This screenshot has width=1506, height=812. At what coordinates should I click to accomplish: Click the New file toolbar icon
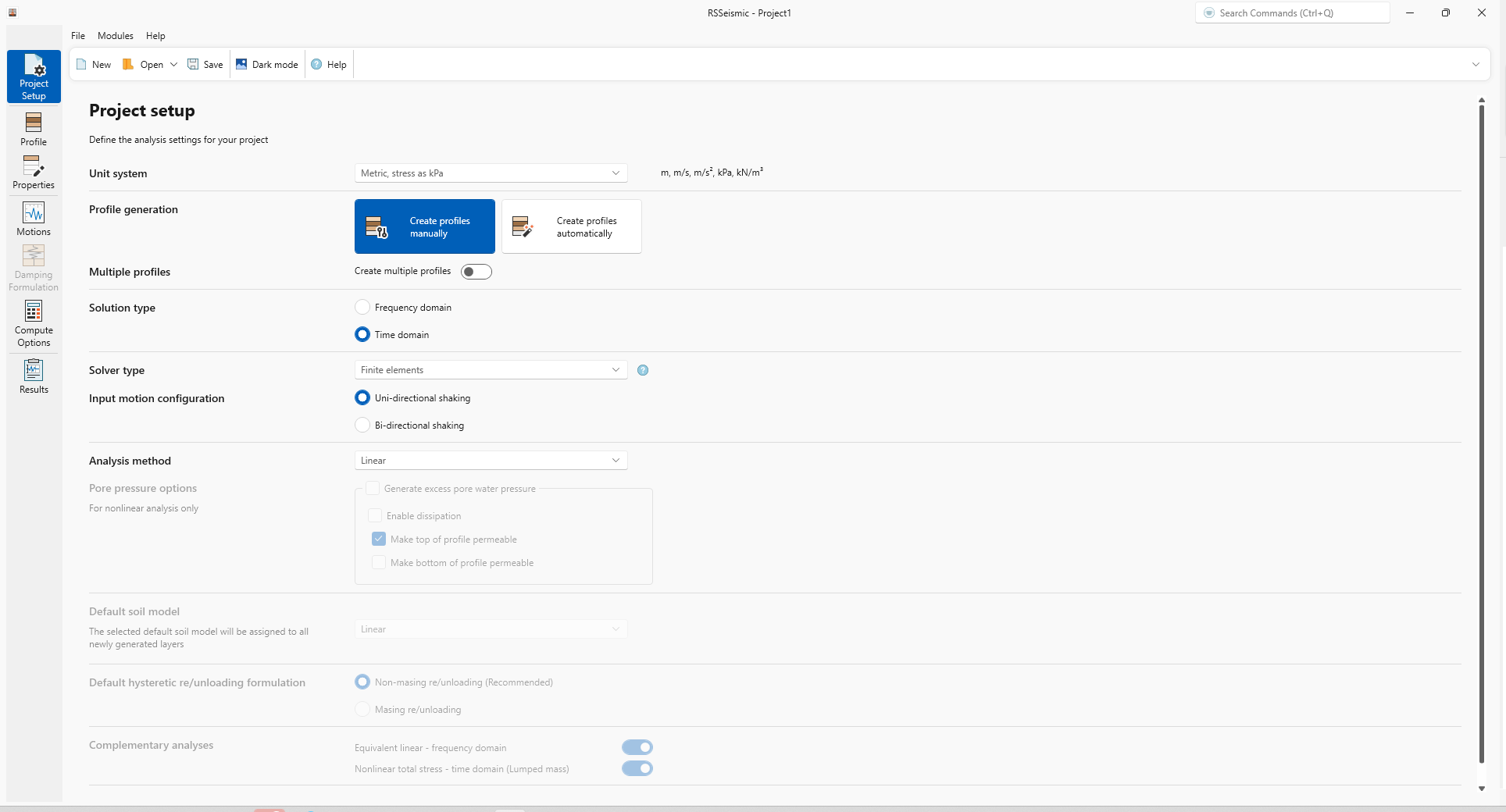tap(81, 65)
